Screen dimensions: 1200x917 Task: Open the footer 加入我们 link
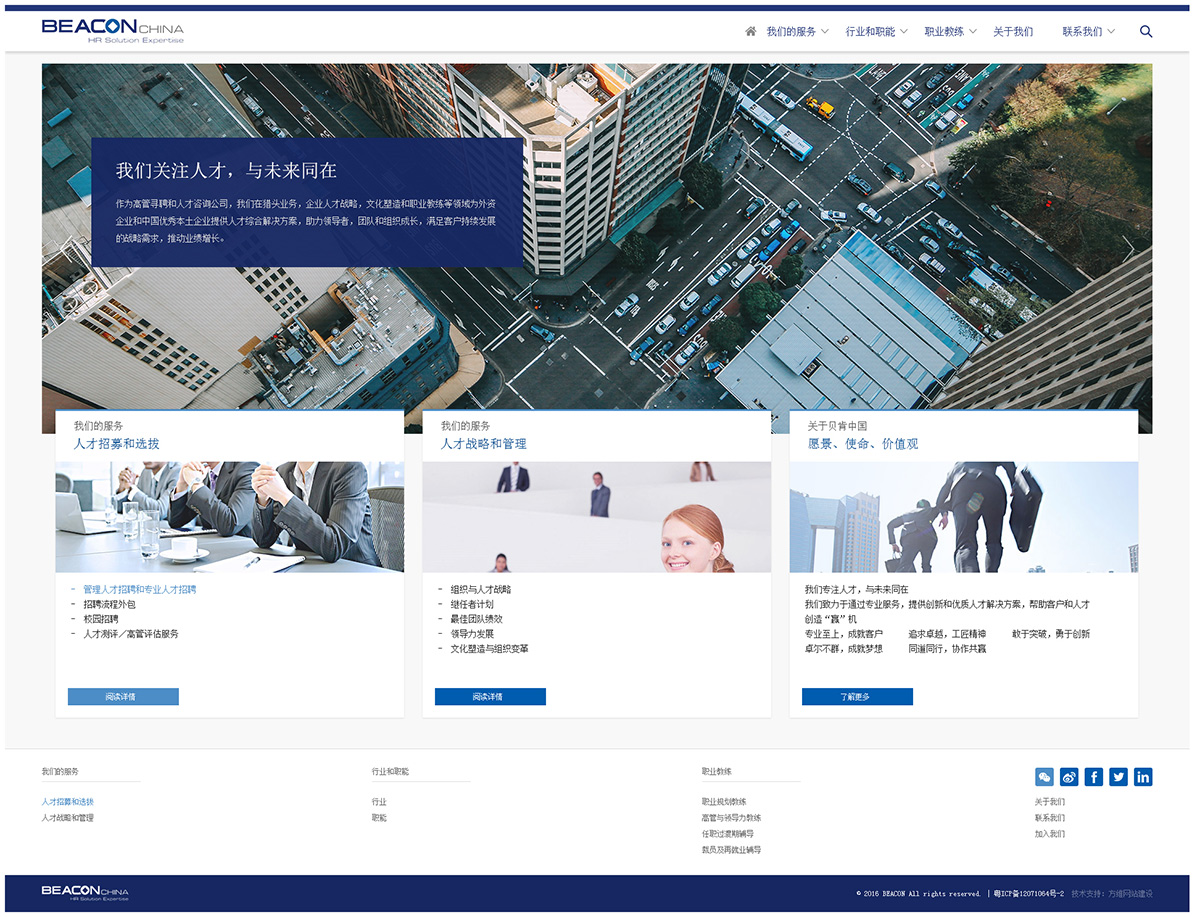(x=1049, y=834)
